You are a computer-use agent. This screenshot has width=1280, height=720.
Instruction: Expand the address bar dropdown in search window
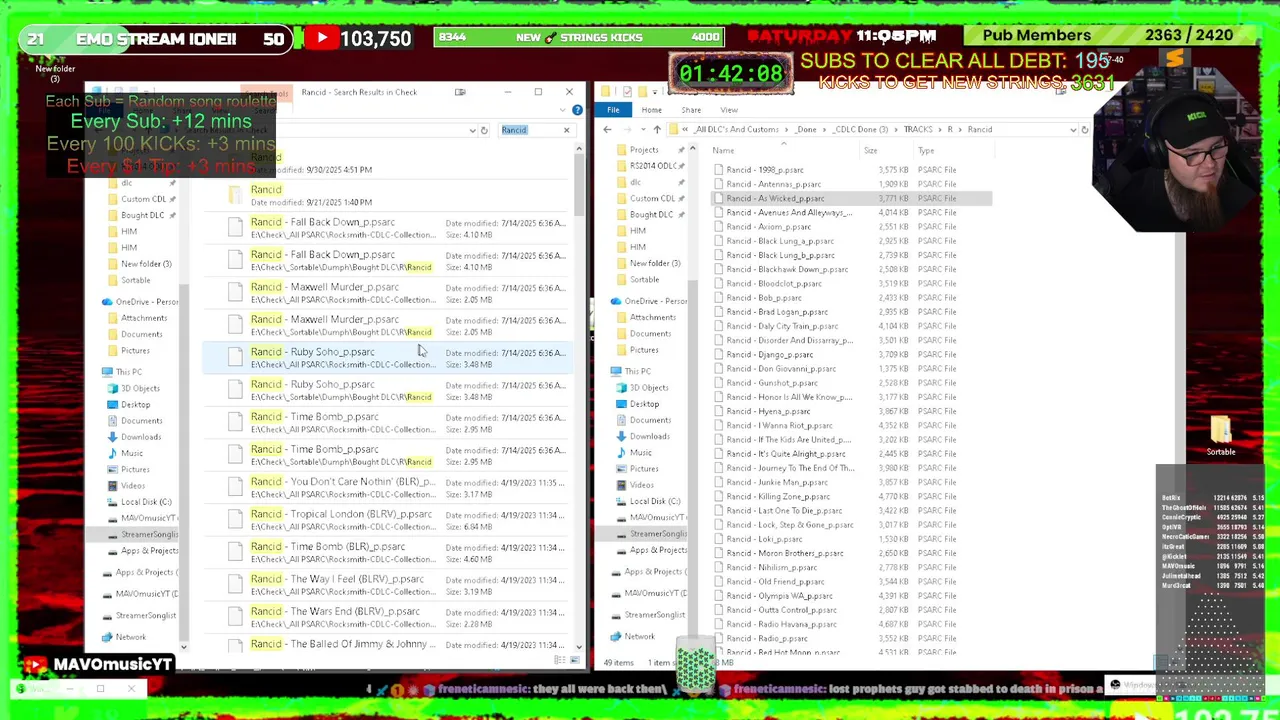coord(472,130)
